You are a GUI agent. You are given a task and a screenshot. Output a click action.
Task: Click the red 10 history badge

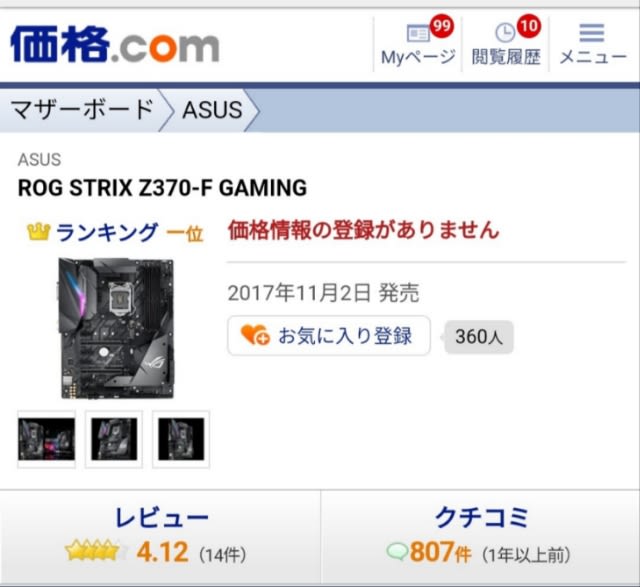529,26
